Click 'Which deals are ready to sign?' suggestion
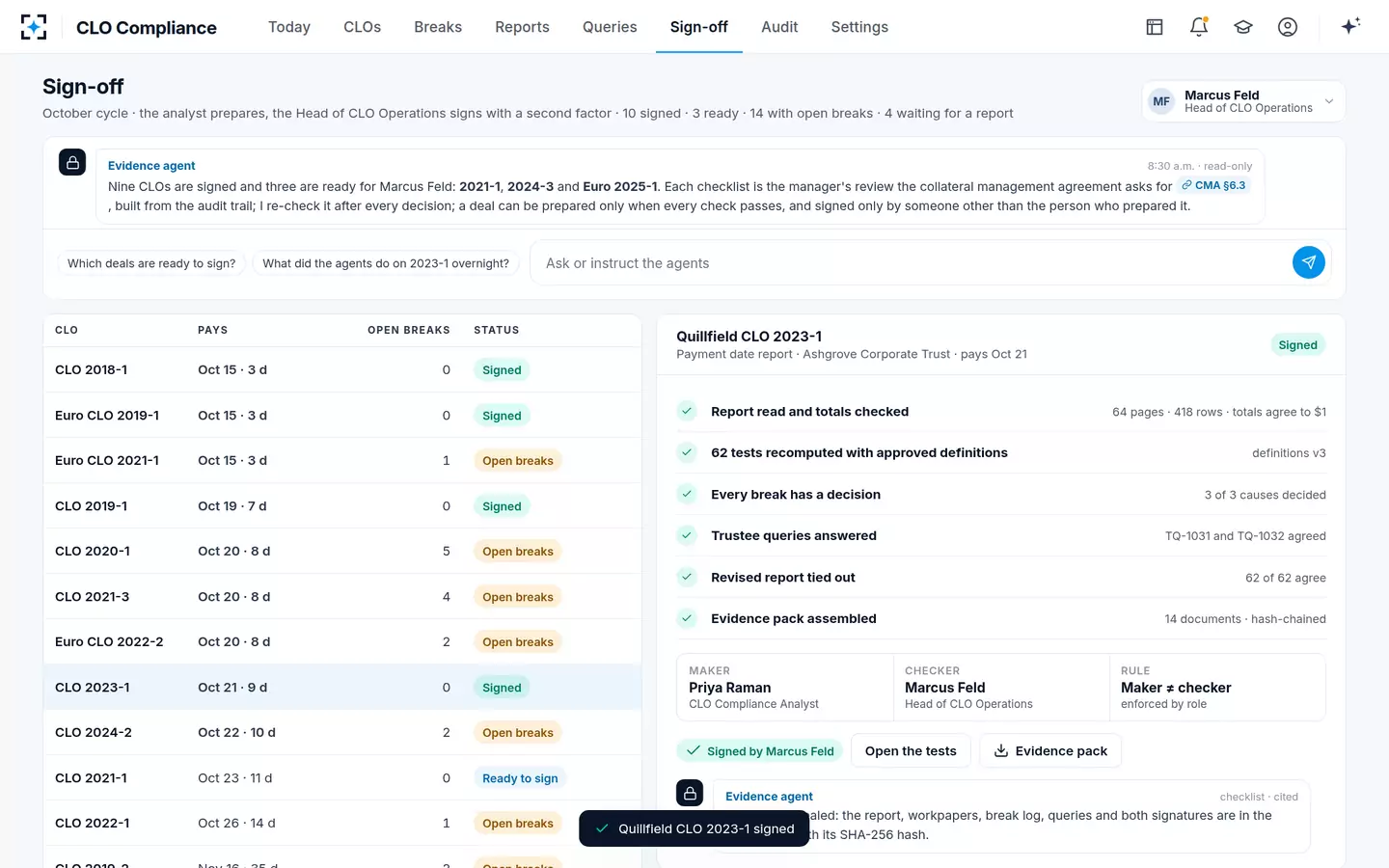 (x=151, y=263)
